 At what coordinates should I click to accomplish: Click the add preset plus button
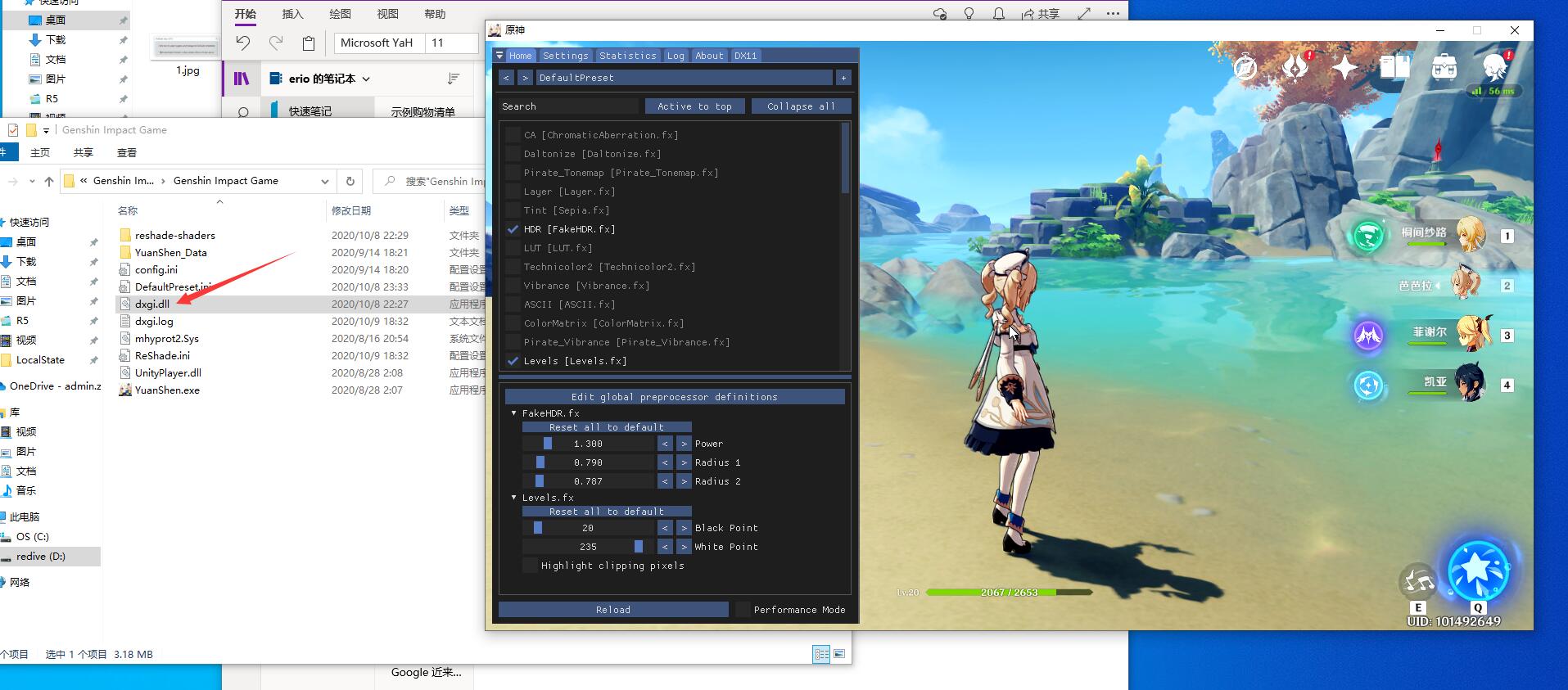pyautogui.click(x=843, y=78)
